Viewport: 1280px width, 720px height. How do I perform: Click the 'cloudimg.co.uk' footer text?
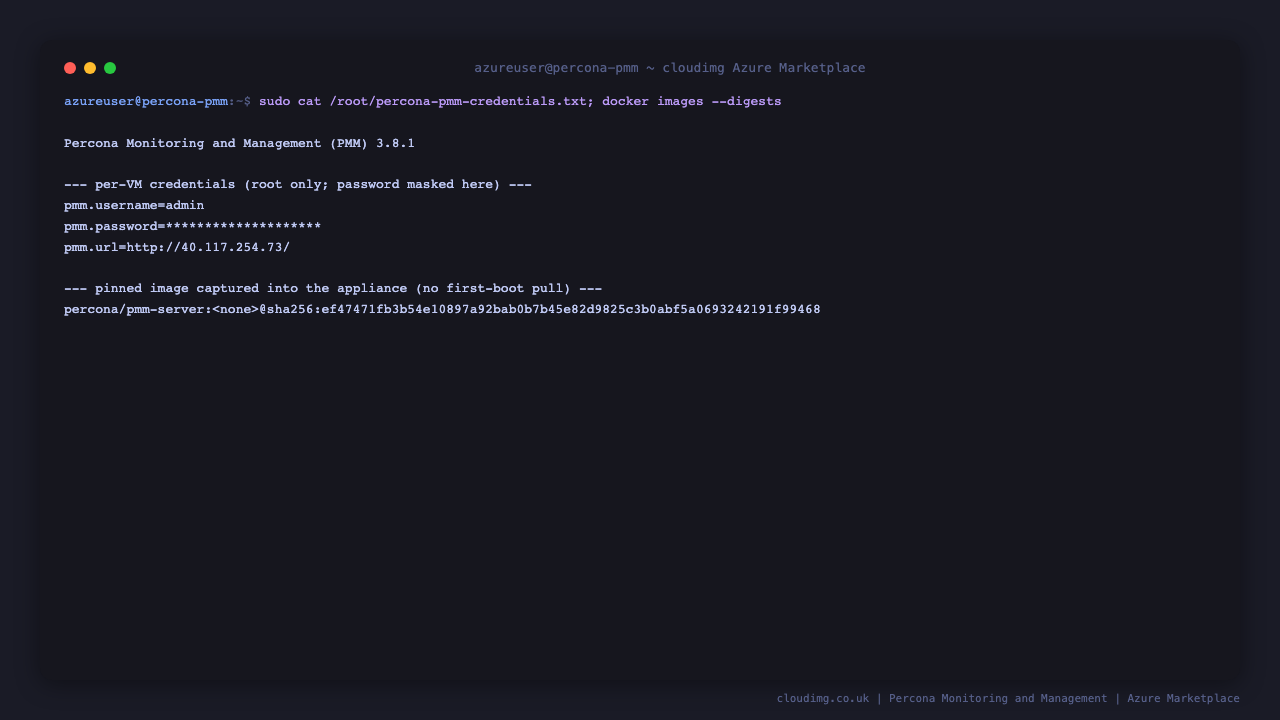click(823, 699)
